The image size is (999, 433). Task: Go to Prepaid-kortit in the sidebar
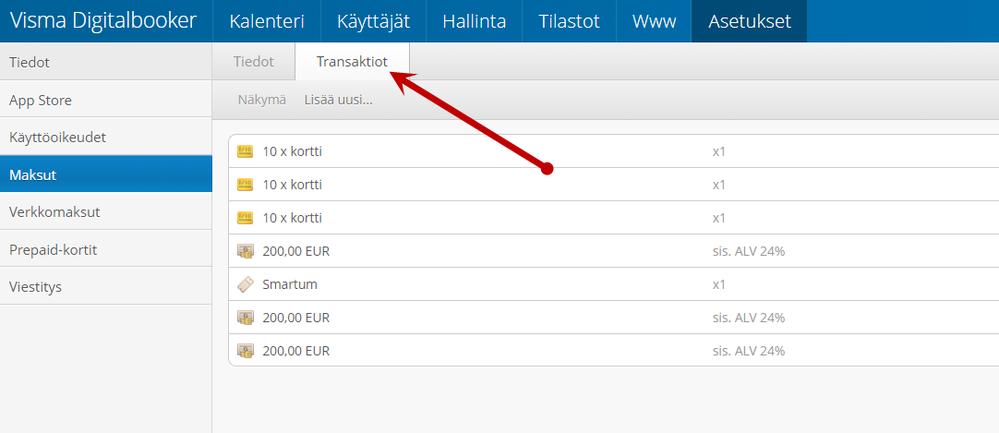point(106,250)
